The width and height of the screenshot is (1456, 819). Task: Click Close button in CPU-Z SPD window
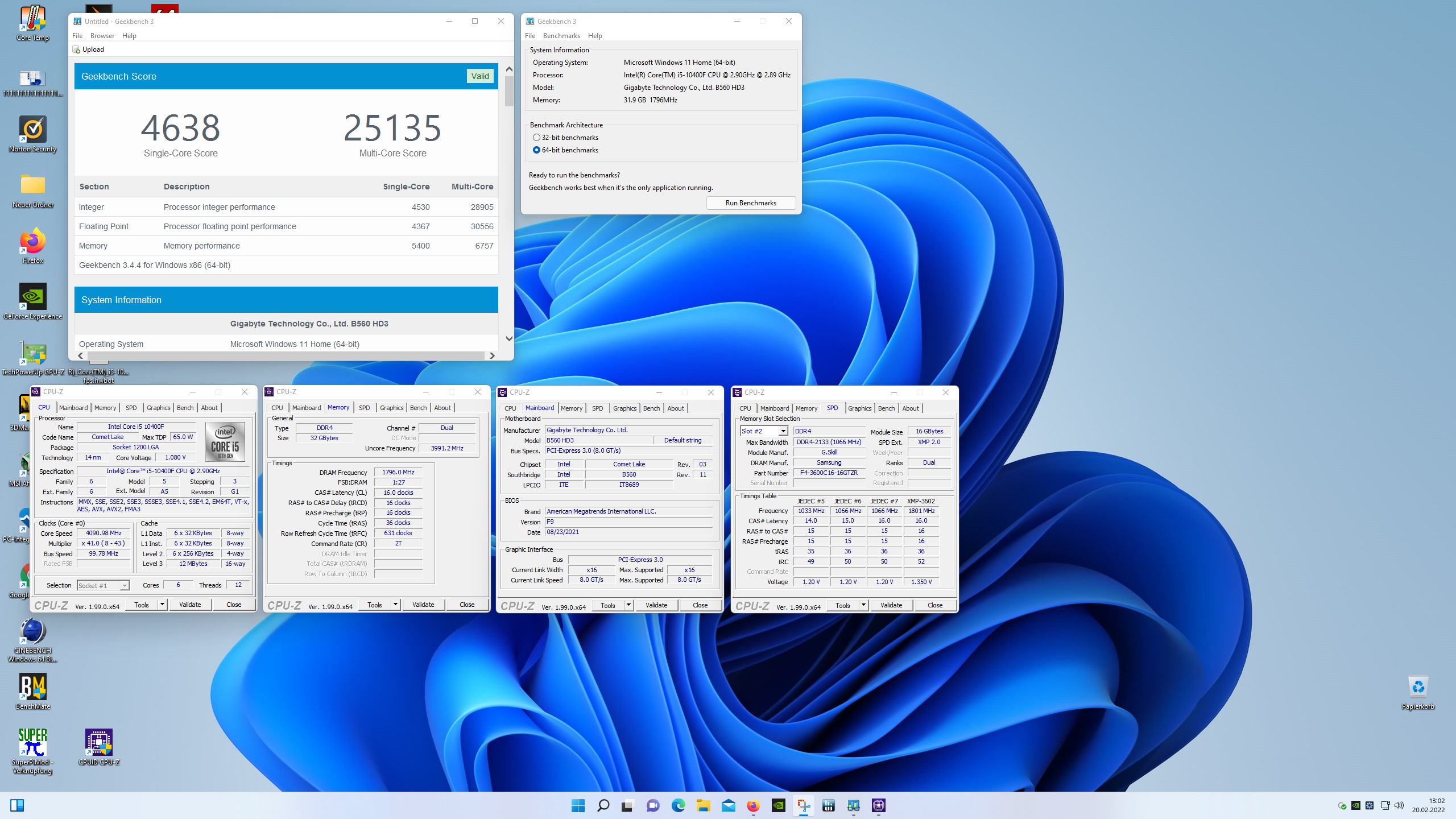935,605
